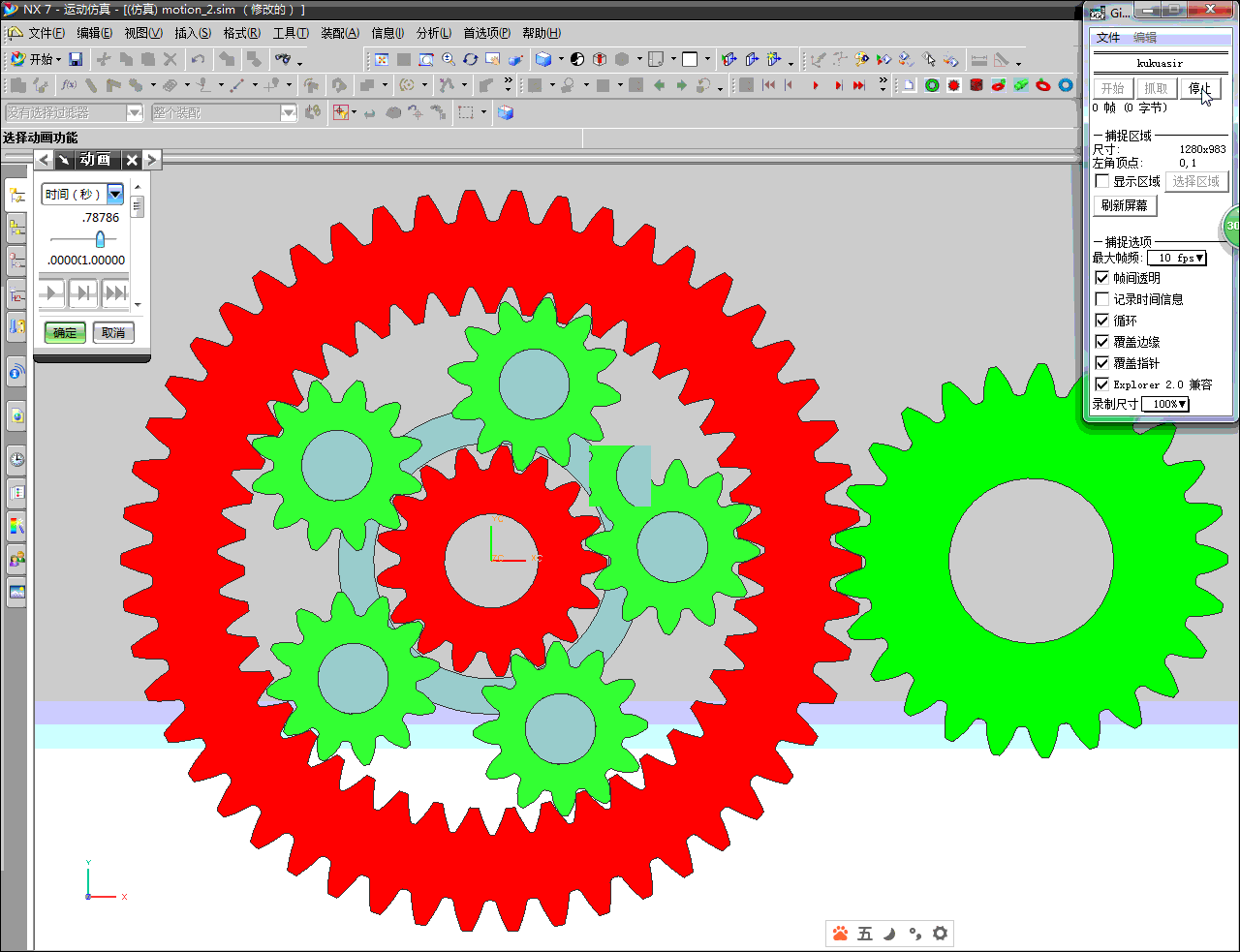Image resolution: width=1240 pixels, height=952 pixels.
Task: Toggle 显示区域 checkbox
Action: click(1101, 181)
